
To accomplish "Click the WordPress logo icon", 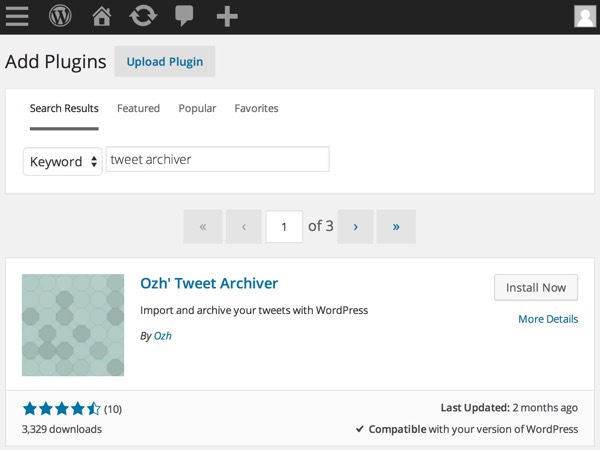I will coord(60,16).
